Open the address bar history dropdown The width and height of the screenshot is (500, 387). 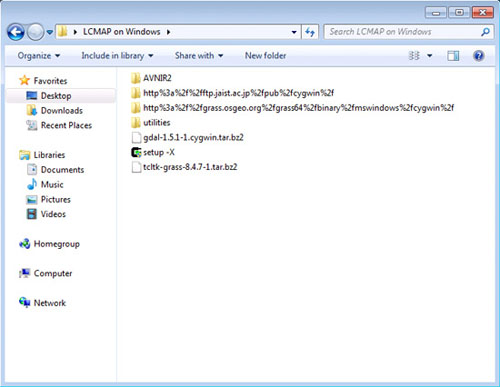click(294, 32)
